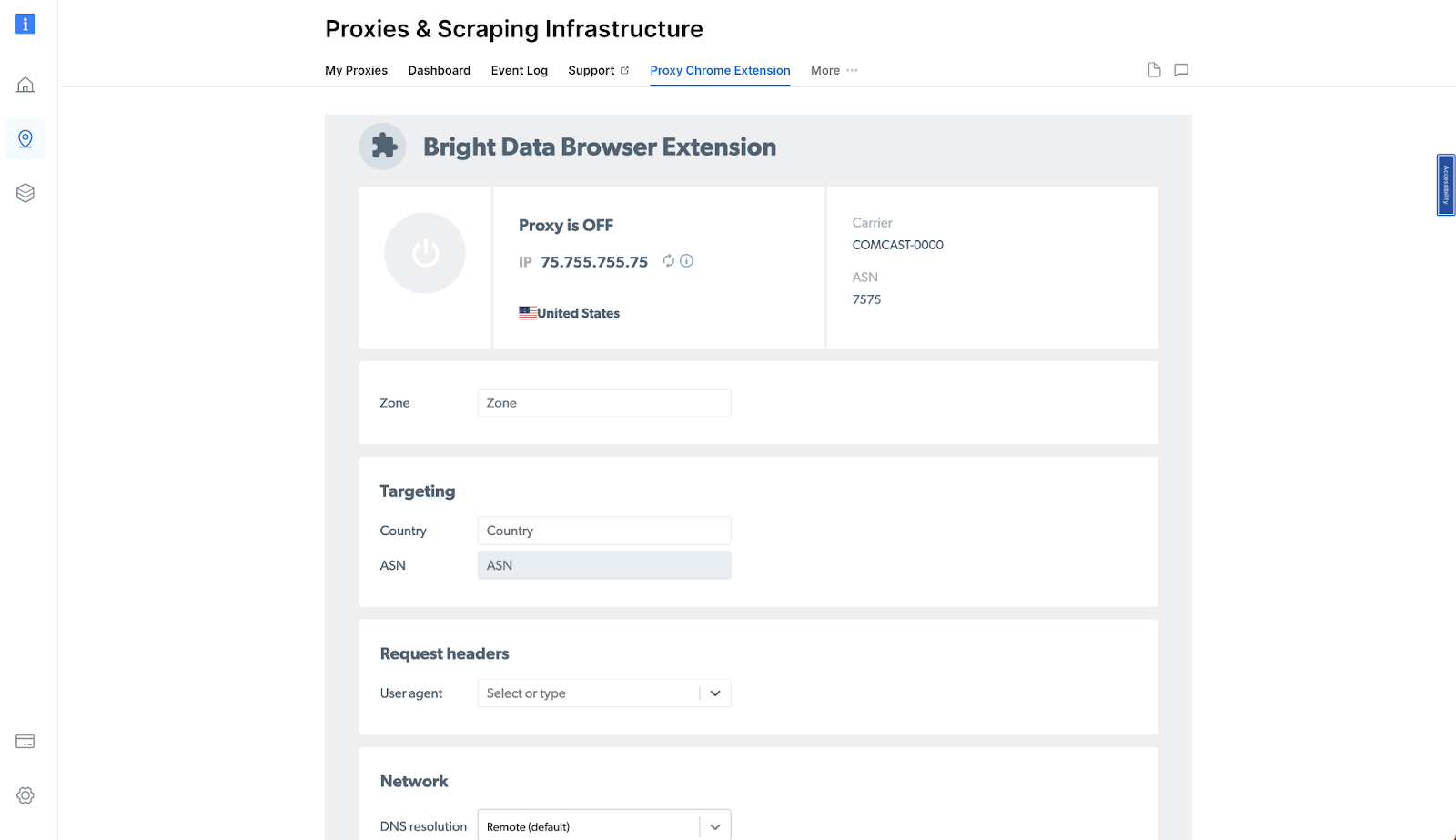Click the IP address 75.755.755.75

click(x=594, y=262)
